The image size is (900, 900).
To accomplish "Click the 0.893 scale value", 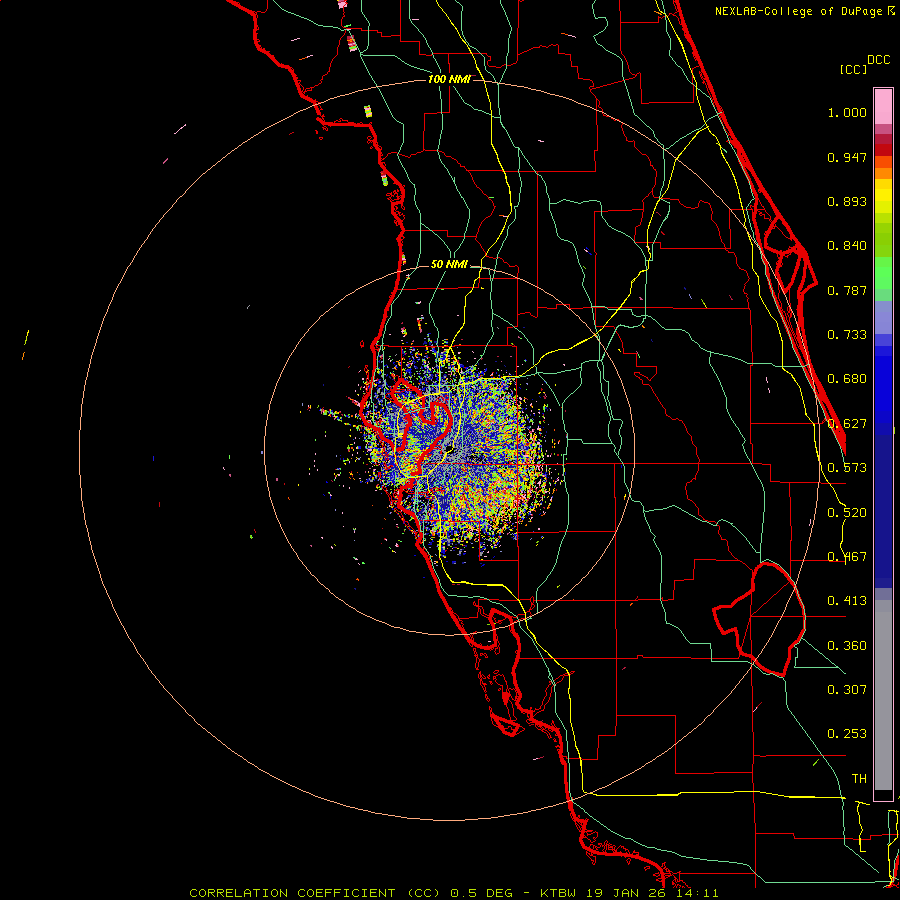I will [847, 201].
